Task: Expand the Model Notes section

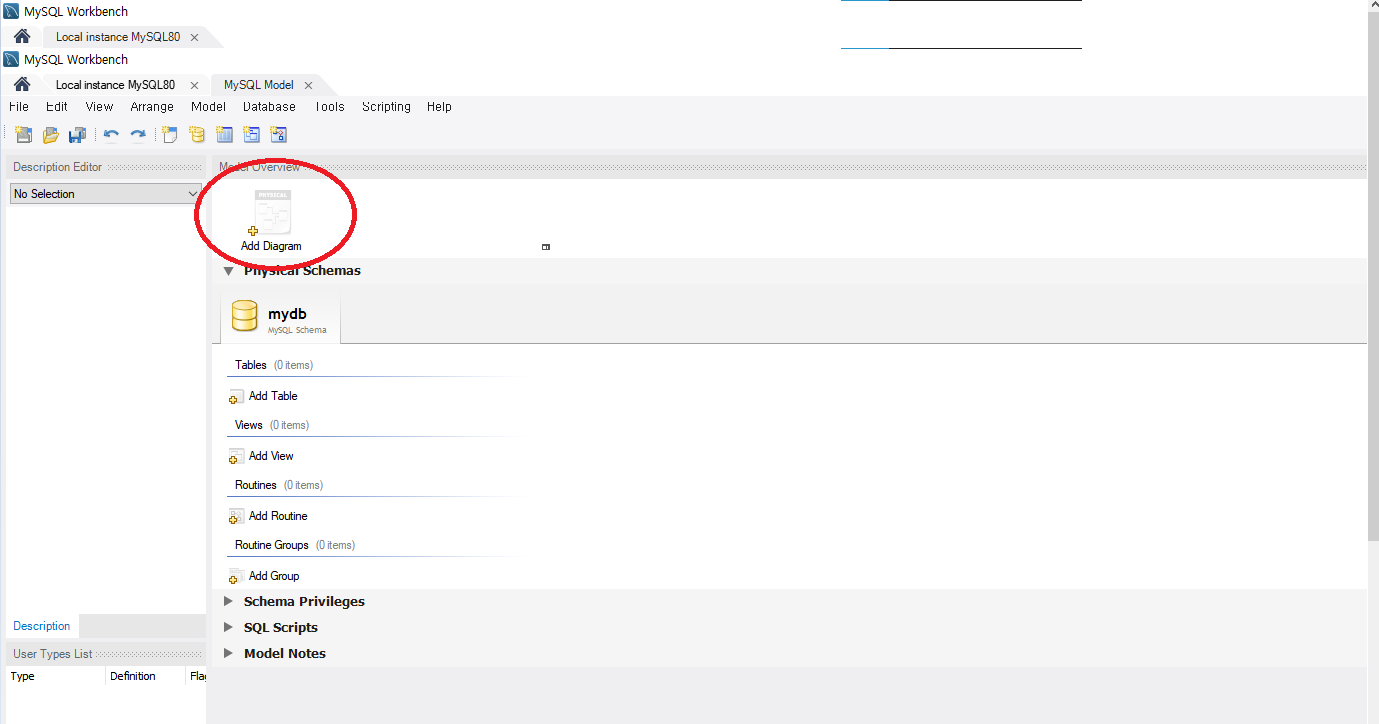Action: 228,654
